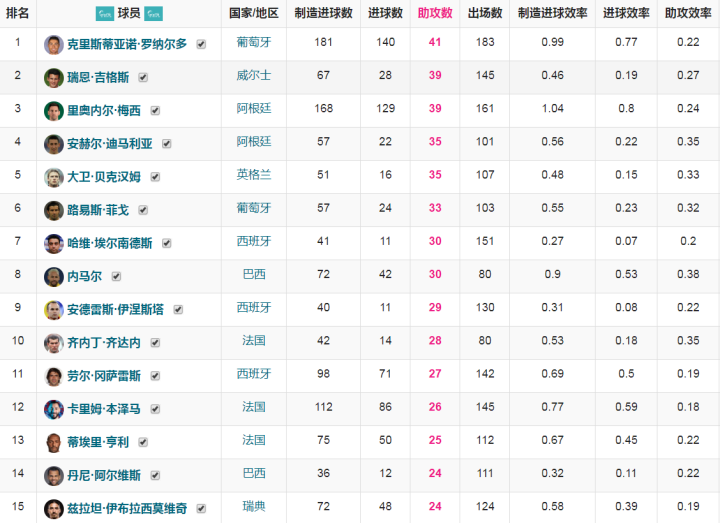The image size is (720, 523).
Task: Click the teal icon left of 球员 header
Action: pyautogui.click(x=104, y=14)
